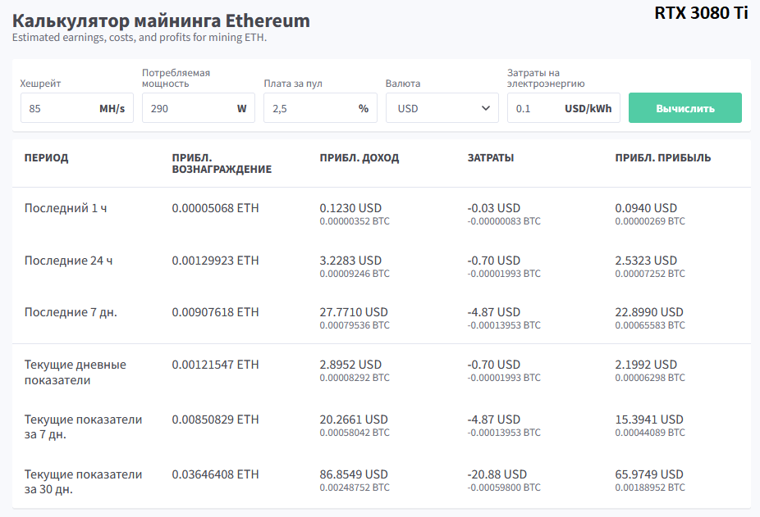Click the ПРИБЛ. ДОХОД column header
The height and width of the screenshot is (517, 760).
pos(359,158)
